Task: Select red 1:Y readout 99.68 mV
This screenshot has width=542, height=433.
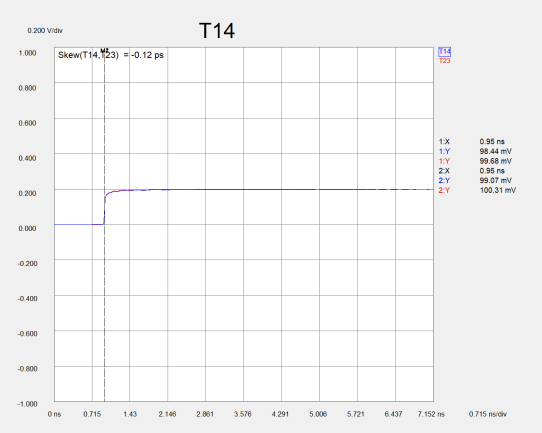Action: tap(496, 161)
